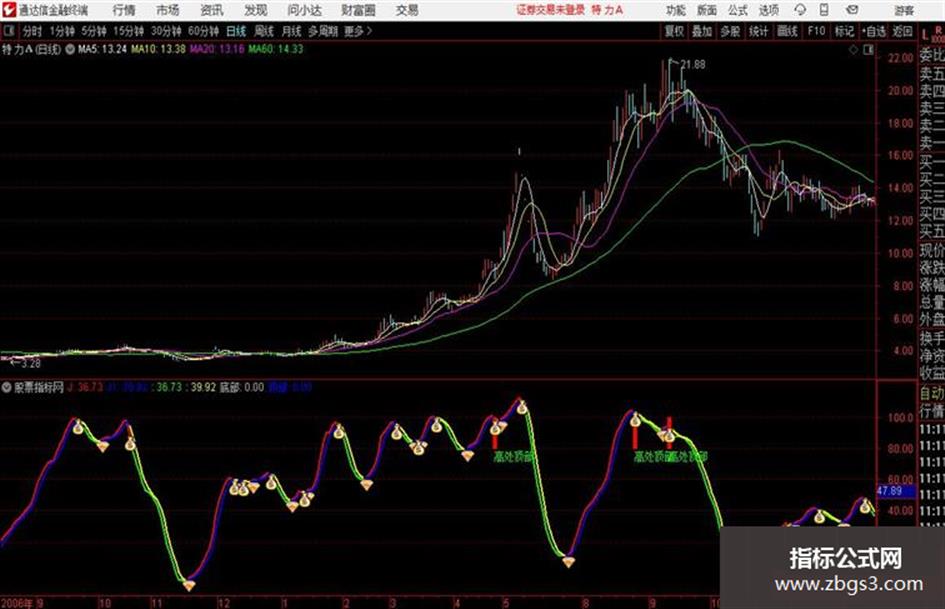Click the diamond marker at the November trough
Viewport: 945px width, 609px height.
coord(189,585)
